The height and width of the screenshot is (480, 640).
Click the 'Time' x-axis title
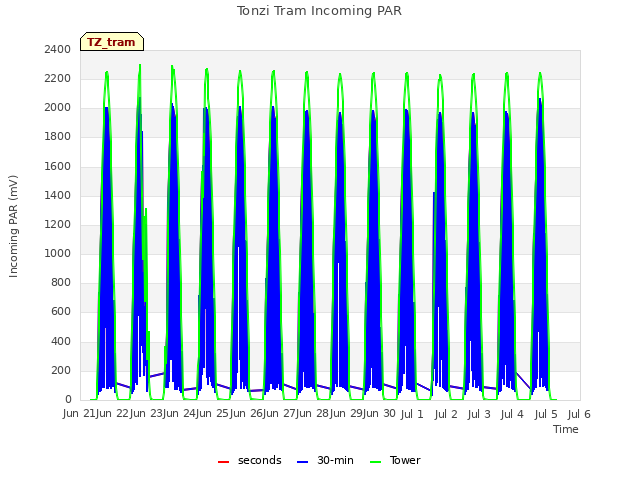click(566, 429)
